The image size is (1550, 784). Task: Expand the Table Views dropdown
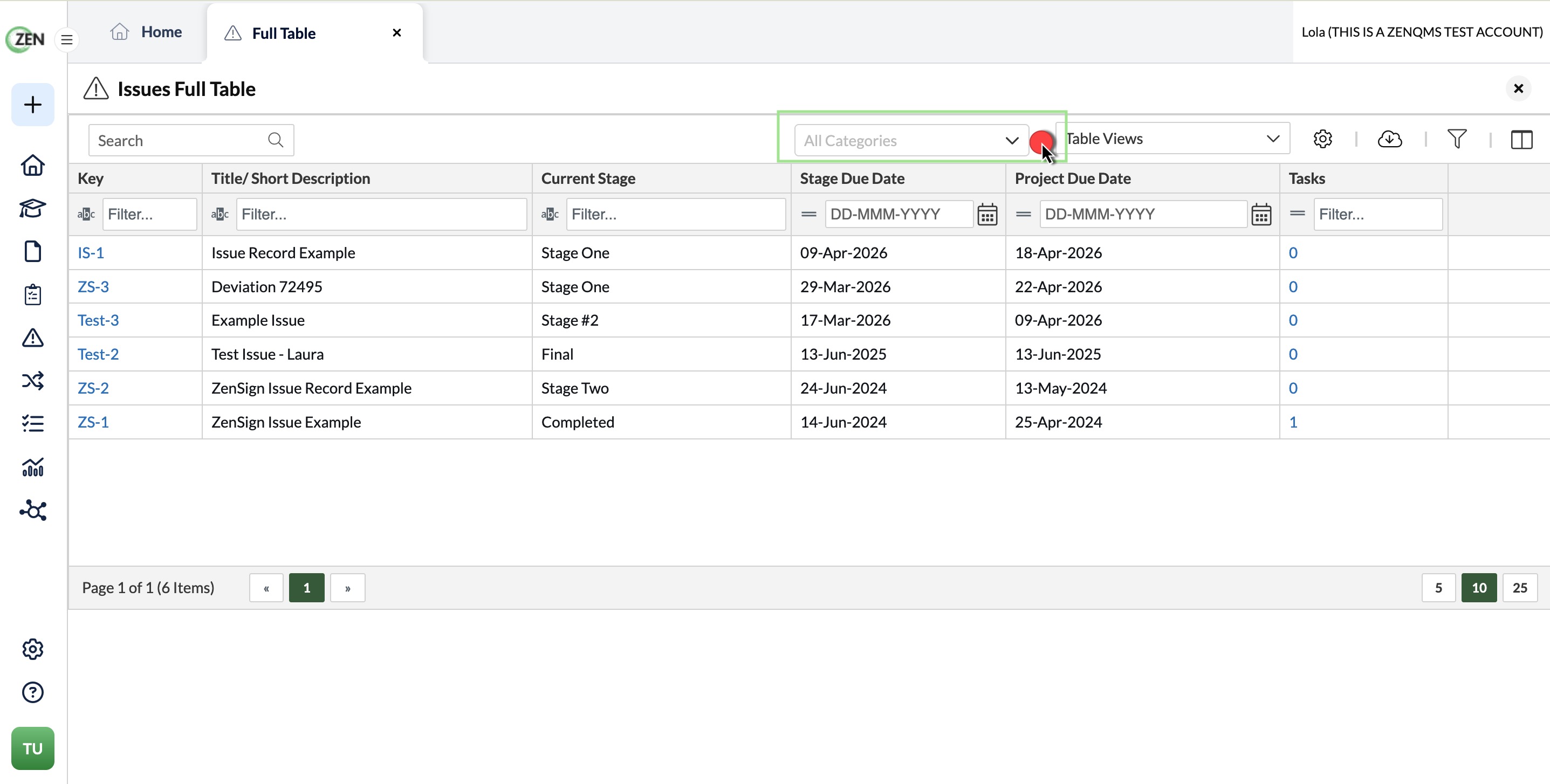(1172, 139)
